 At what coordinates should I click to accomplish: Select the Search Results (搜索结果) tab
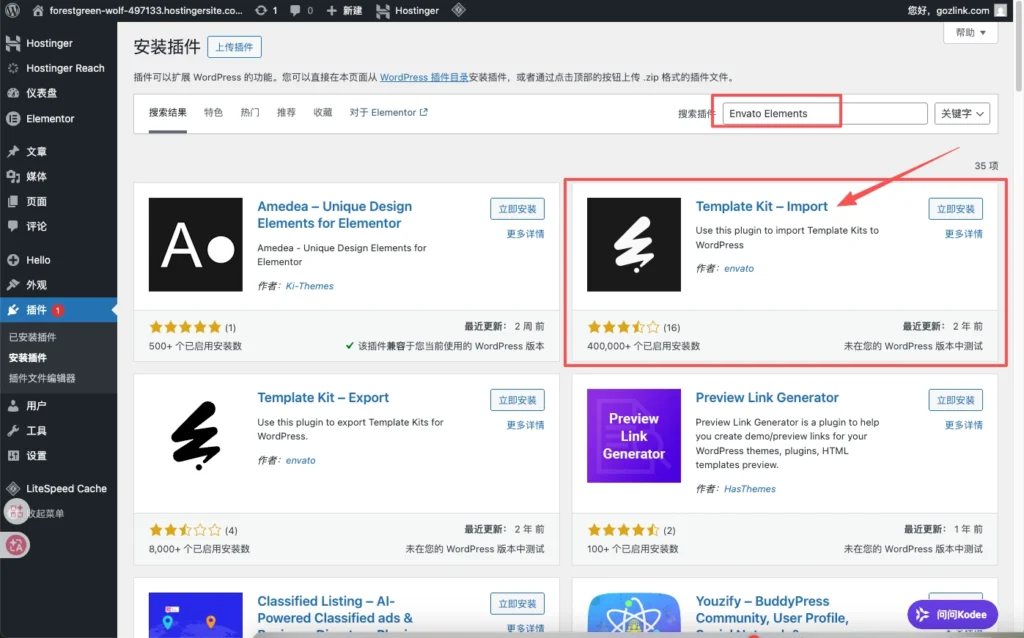click(168, 113)
